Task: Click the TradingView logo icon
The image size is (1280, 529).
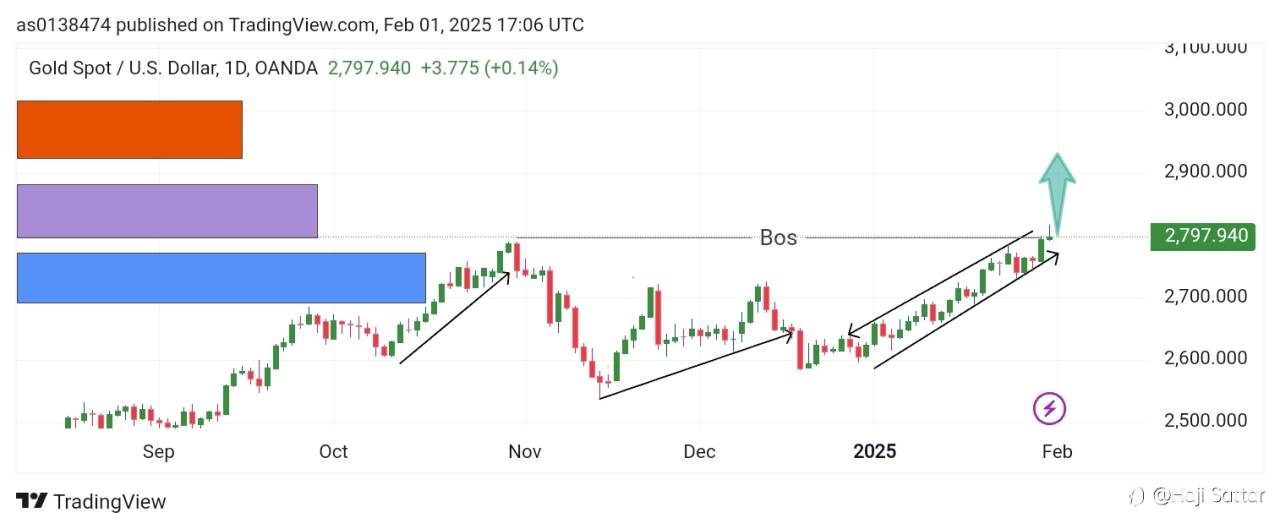Action: pyautogui.click(x=31, y=501)
